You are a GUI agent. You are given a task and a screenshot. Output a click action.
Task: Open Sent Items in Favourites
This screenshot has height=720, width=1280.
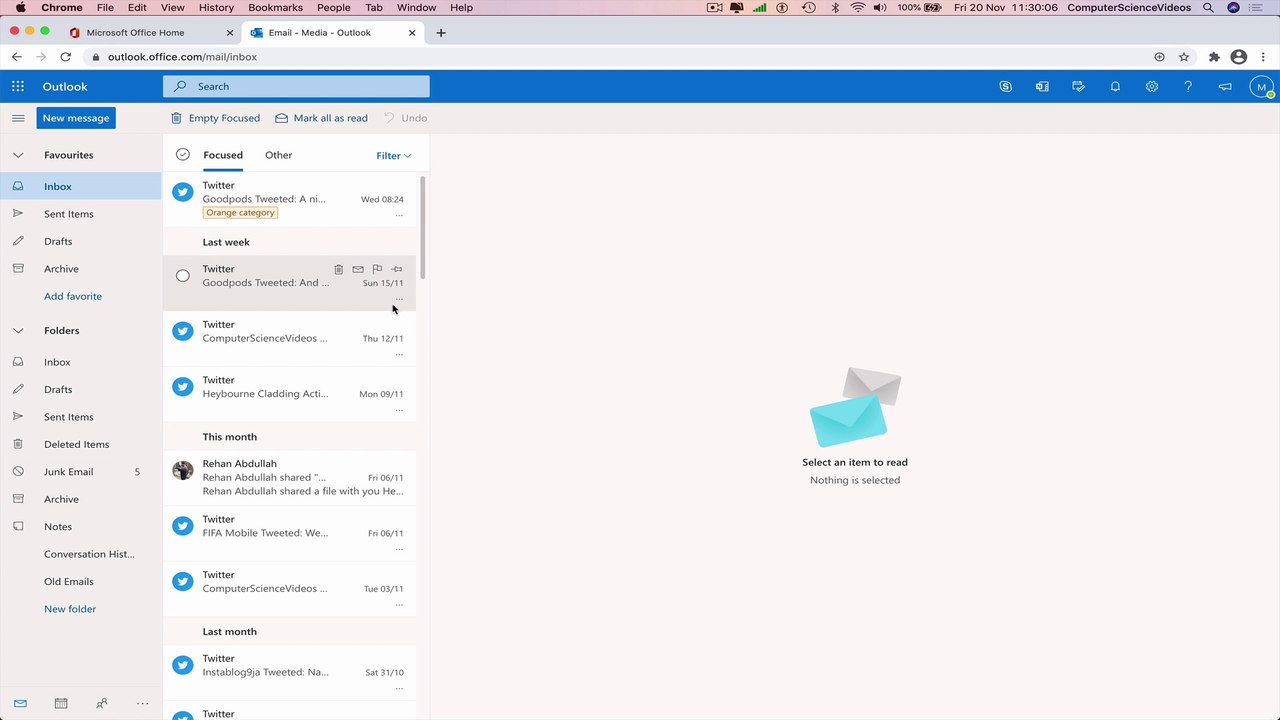(81, 214)
